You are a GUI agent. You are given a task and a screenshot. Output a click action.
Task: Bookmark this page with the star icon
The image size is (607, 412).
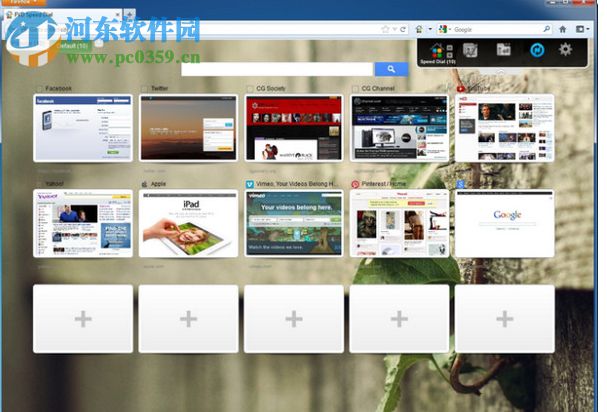[385, 29]
